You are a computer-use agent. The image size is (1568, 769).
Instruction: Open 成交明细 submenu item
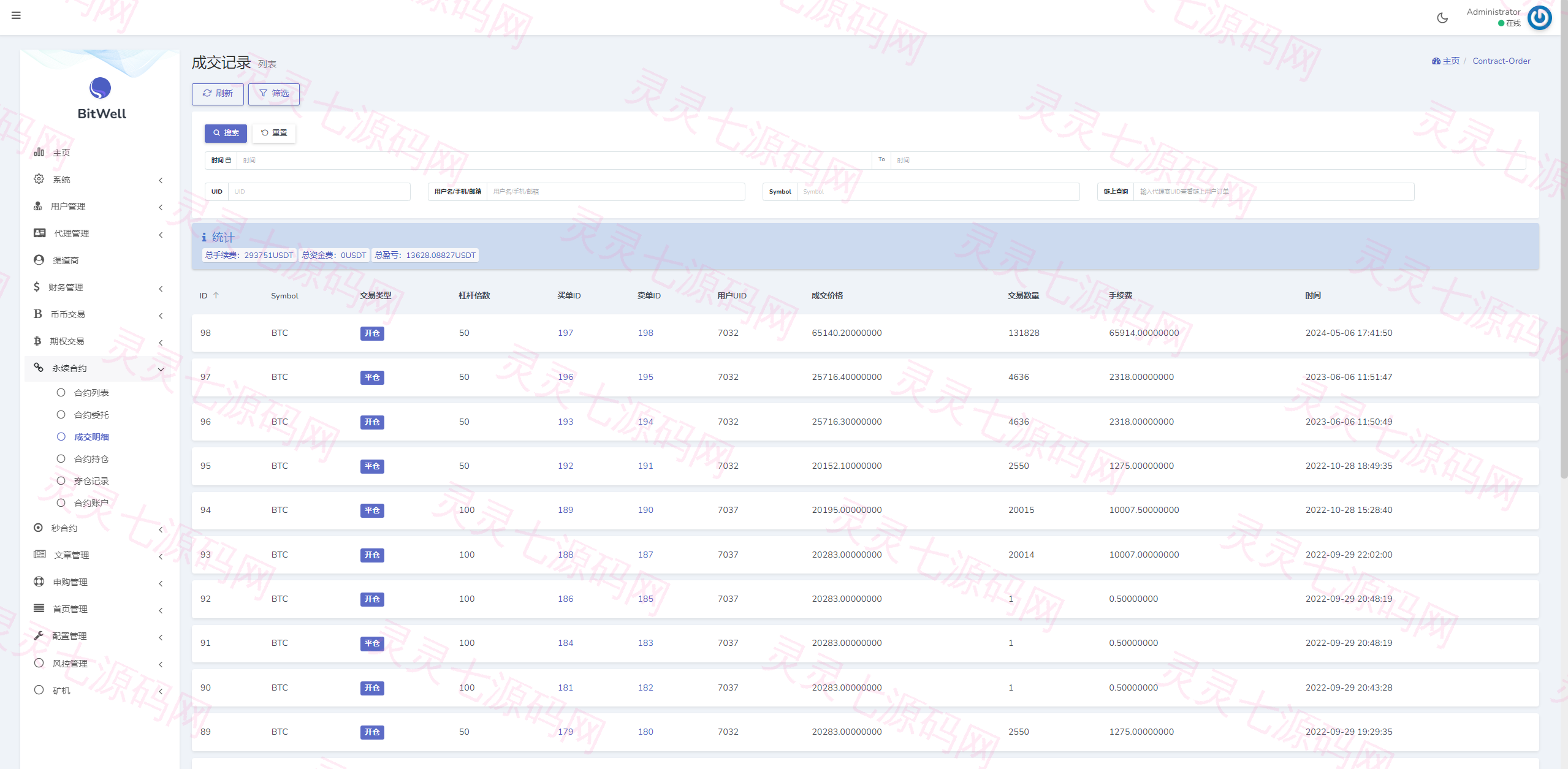(x=91, y=437)
